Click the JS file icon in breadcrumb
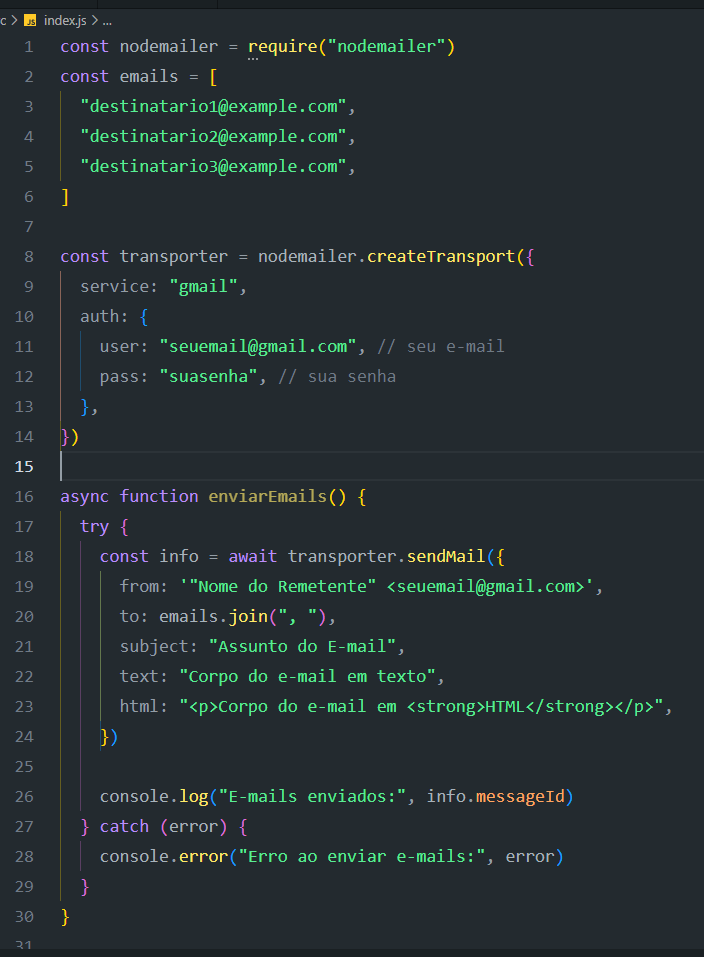This screenshot has height=957, width=704. [x=30, y=21]
